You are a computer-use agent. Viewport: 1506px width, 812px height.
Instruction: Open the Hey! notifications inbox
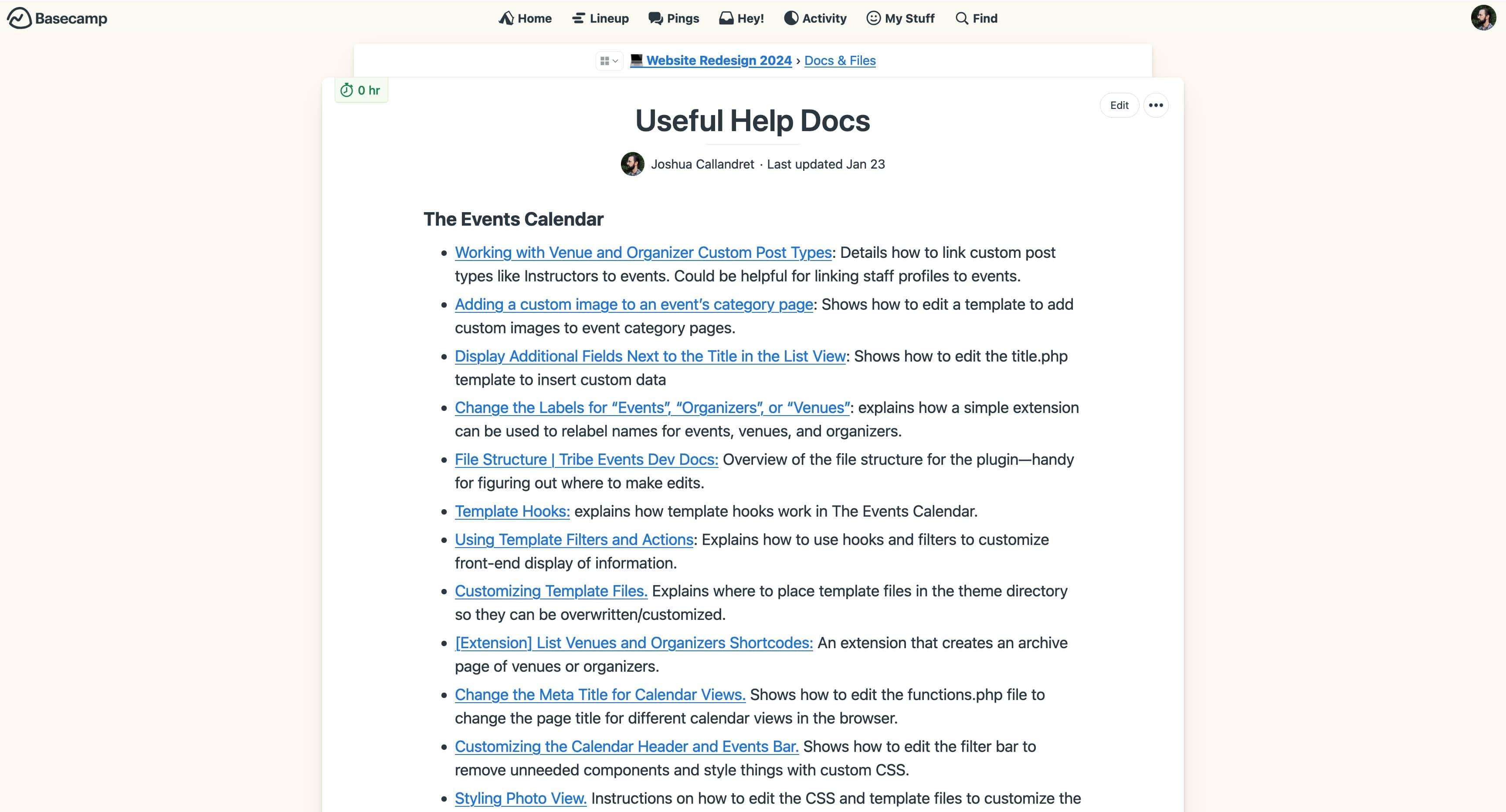click(741, 18)
